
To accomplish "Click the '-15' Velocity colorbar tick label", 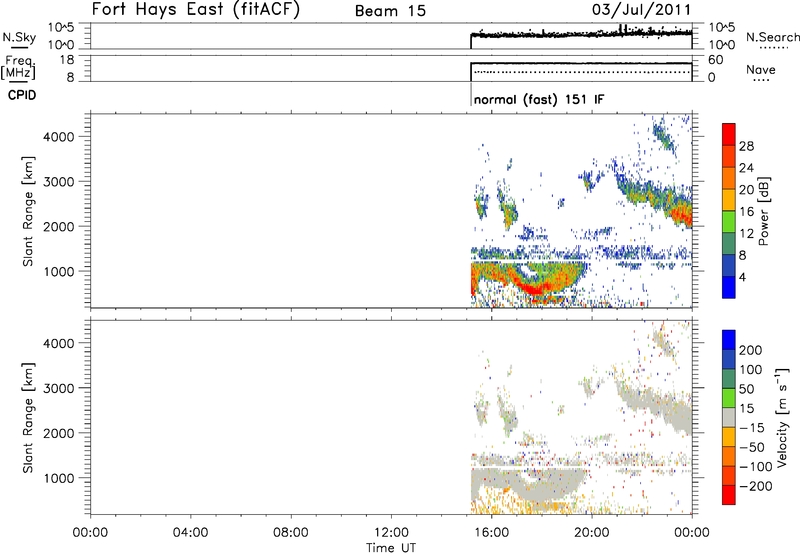I will (752, 428).
